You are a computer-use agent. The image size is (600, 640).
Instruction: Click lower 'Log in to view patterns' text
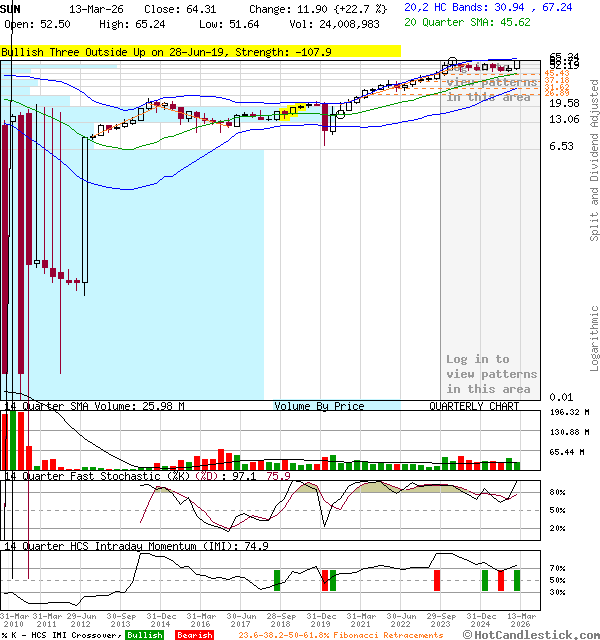coord(491,374)
